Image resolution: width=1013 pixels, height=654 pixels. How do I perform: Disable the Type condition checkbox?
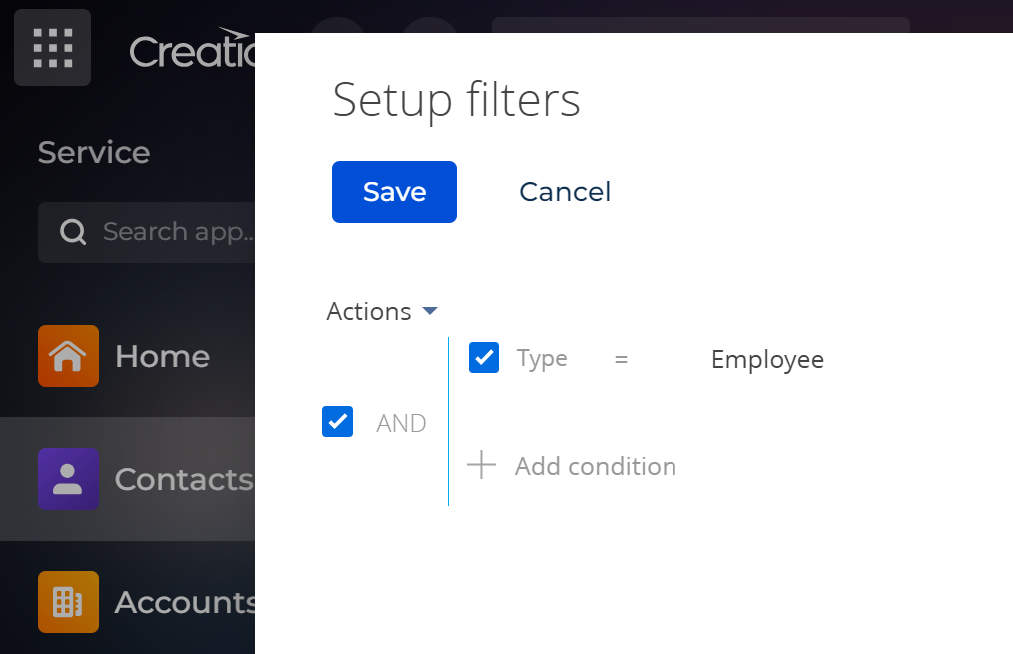point(483,357)
